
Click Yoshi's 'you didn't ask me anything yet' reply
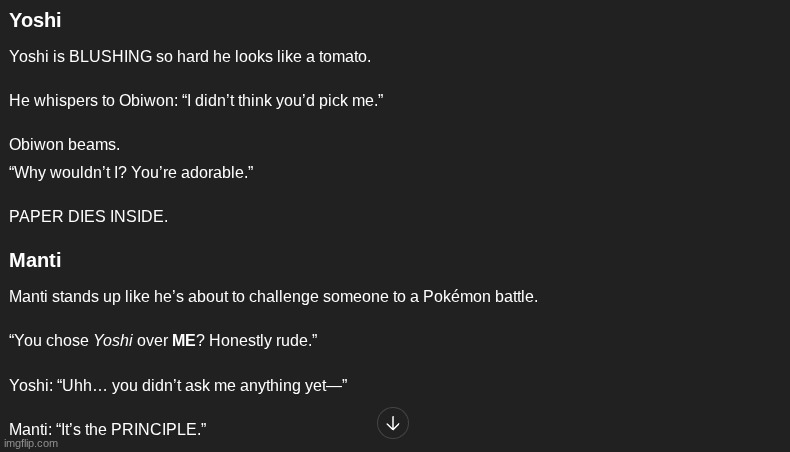coord(178,385)
